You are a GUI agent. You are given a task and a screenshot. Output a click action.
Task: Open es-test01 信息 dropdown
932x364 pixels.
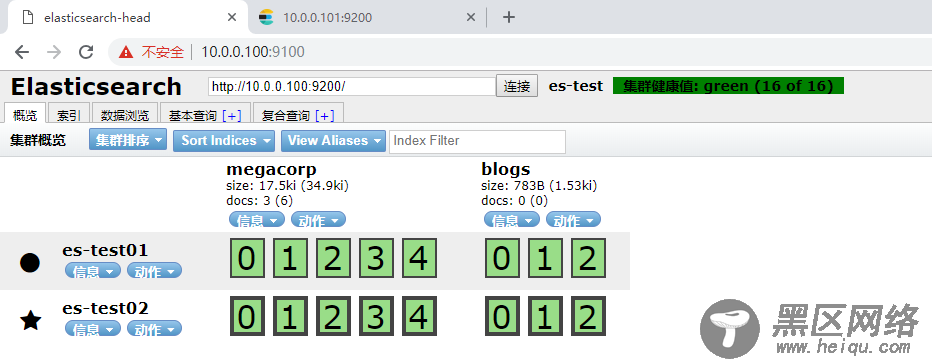coord(93,271)
